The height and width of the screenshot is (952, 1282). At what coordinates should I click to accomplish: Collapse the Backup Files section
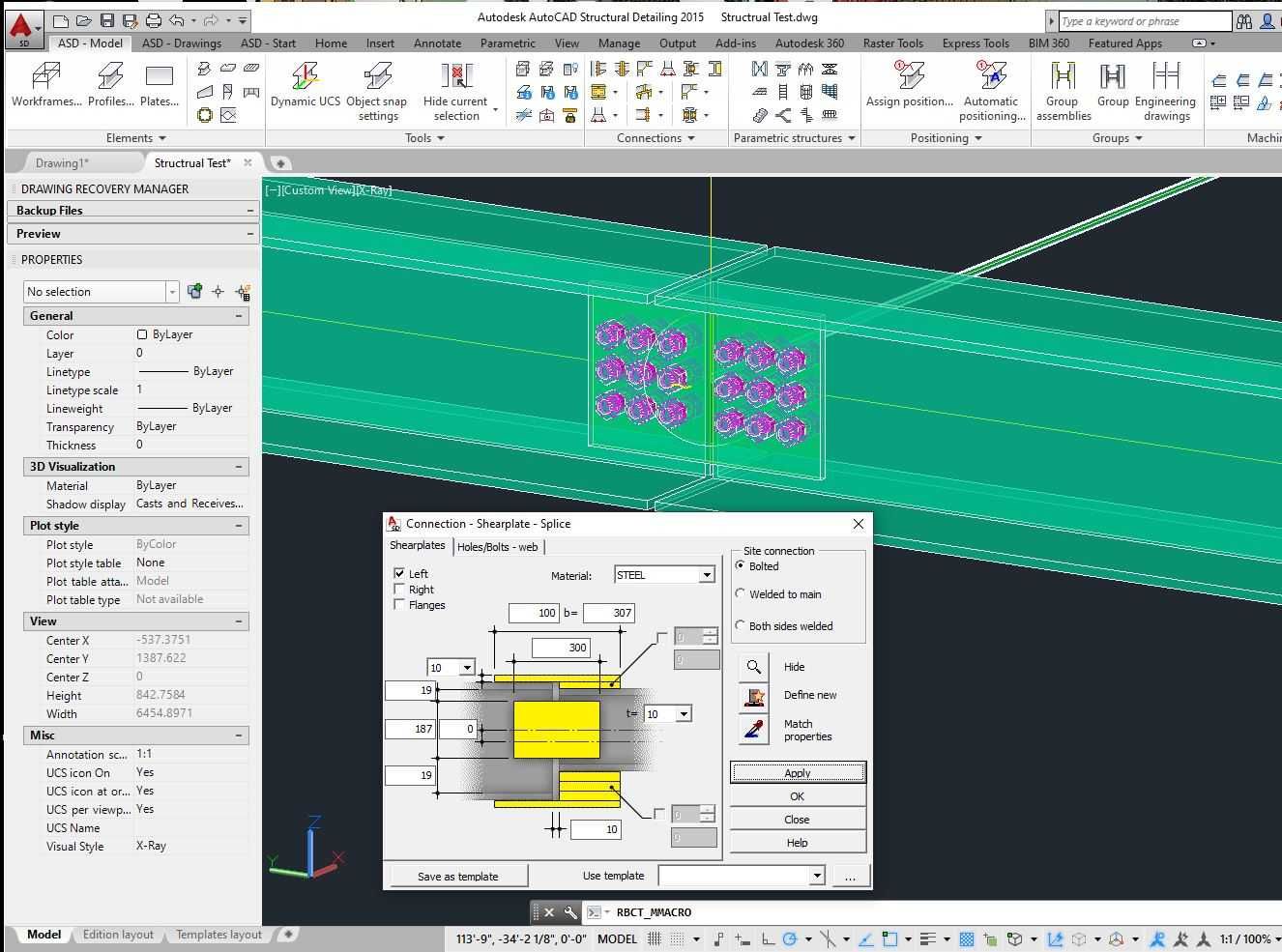pyautogui.click(x=249, y=210)
